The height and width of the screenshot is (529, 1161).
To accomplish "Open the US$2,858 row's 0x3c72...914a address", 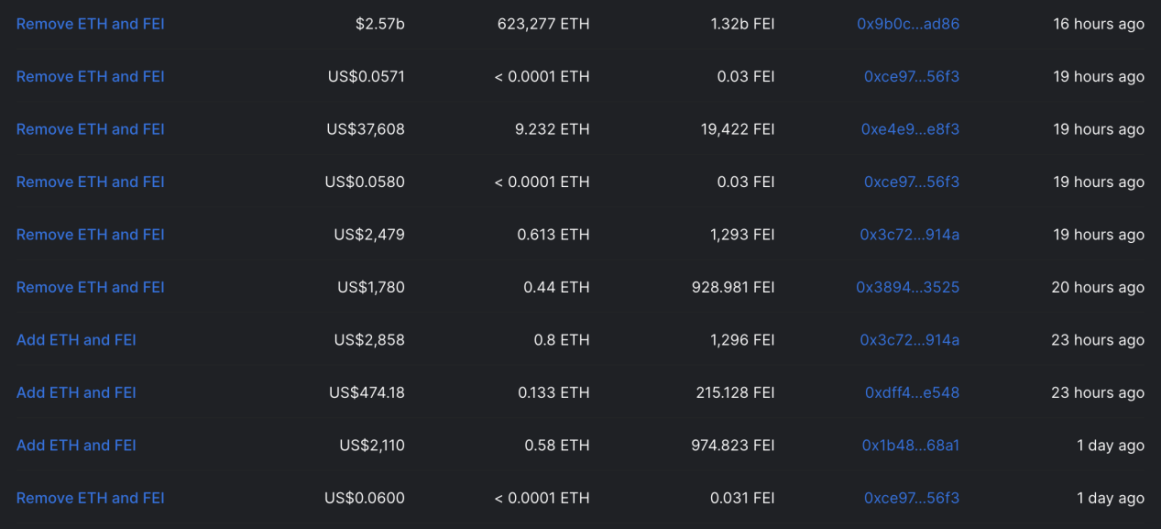I will click(x=909, y=340).
